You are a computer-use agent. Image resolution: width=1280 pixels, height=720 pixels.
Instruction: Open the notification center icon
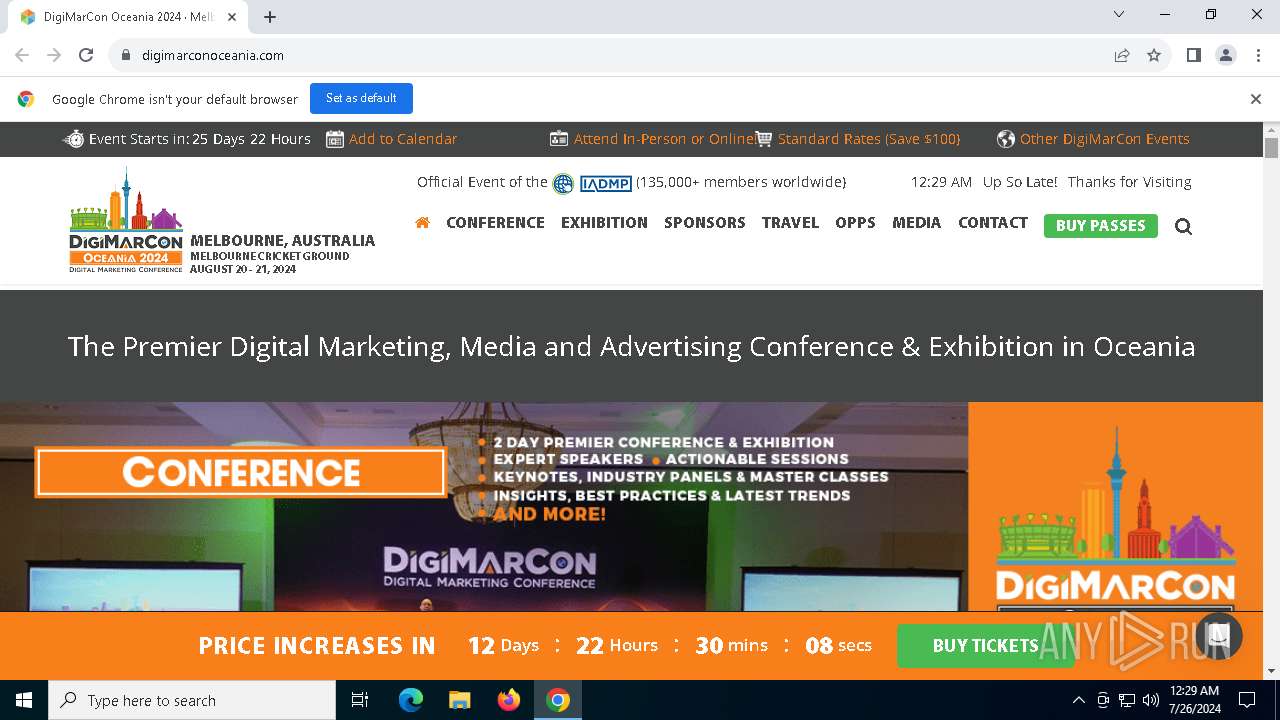click(1247, 700)
